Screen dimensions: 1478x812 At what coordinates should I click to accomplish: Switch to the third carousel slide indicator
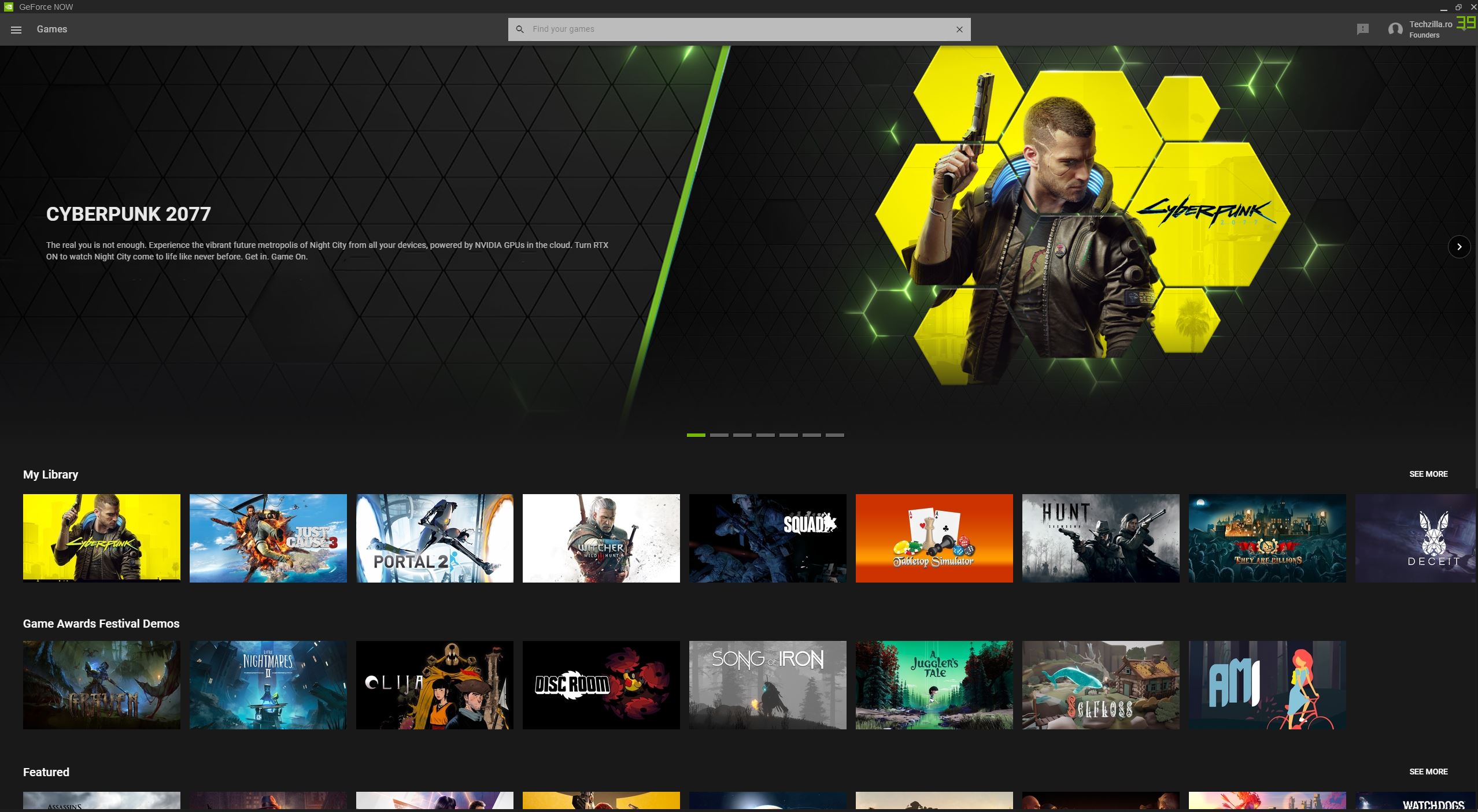[x=742, y=435]
